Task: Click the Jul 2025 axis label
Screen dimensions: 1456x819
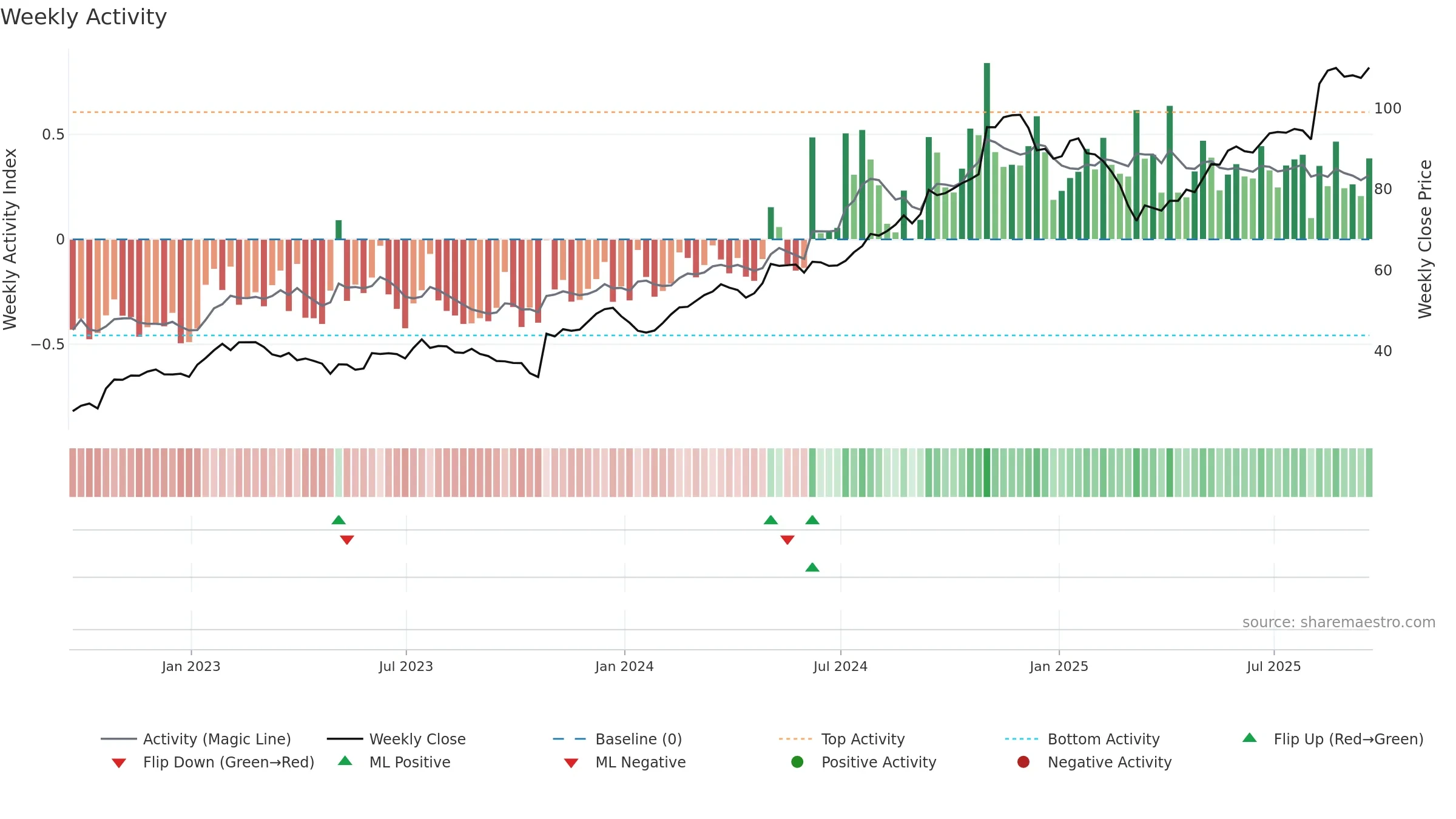Action: click(x=1274, y=667)
